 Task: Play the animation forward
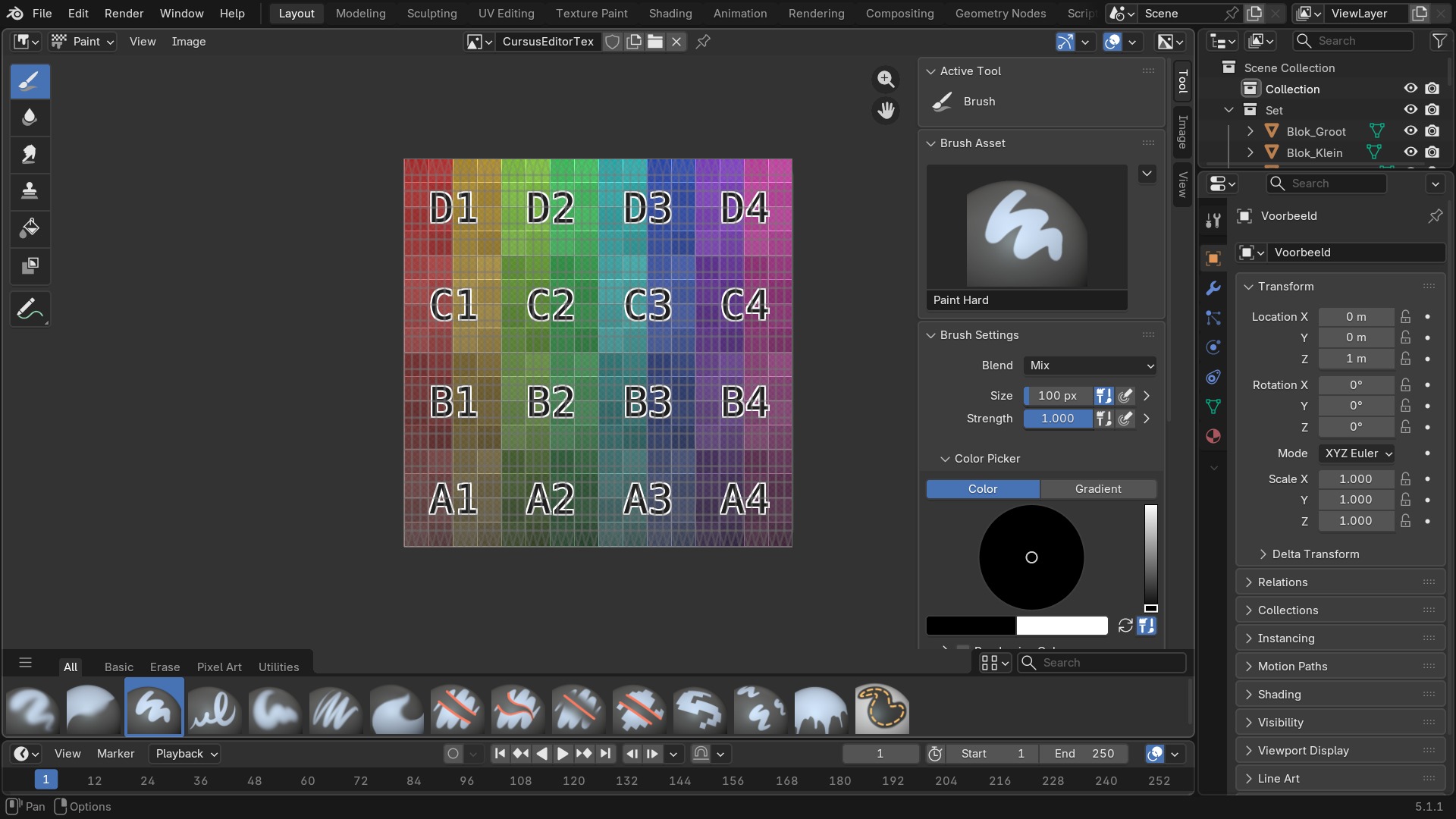click(563, 754)
